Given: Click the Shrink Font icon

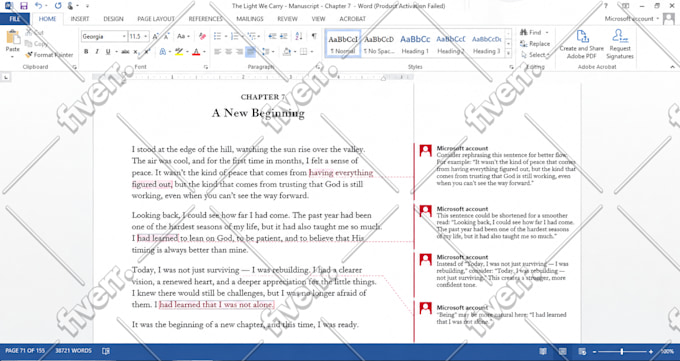Looking at the screenshot, I should (166, 36).
